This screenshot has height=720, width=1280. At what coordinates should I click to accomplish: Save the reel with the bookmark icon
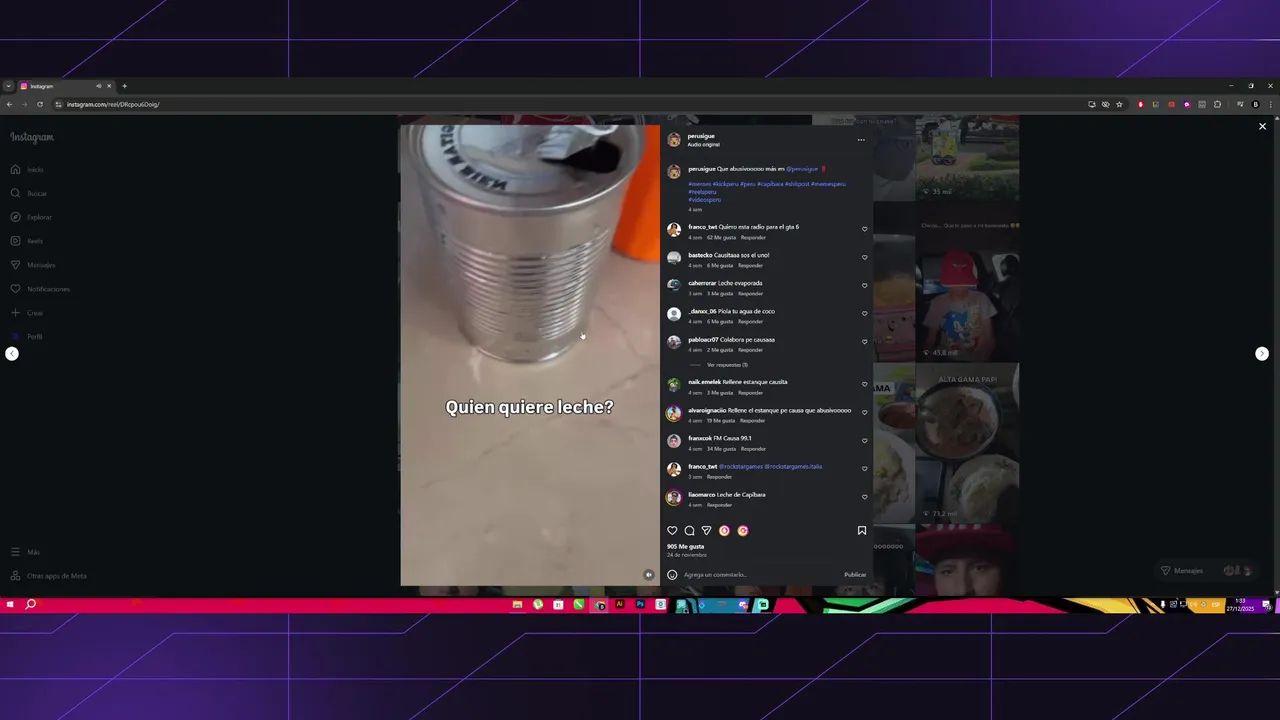point(862,531)
